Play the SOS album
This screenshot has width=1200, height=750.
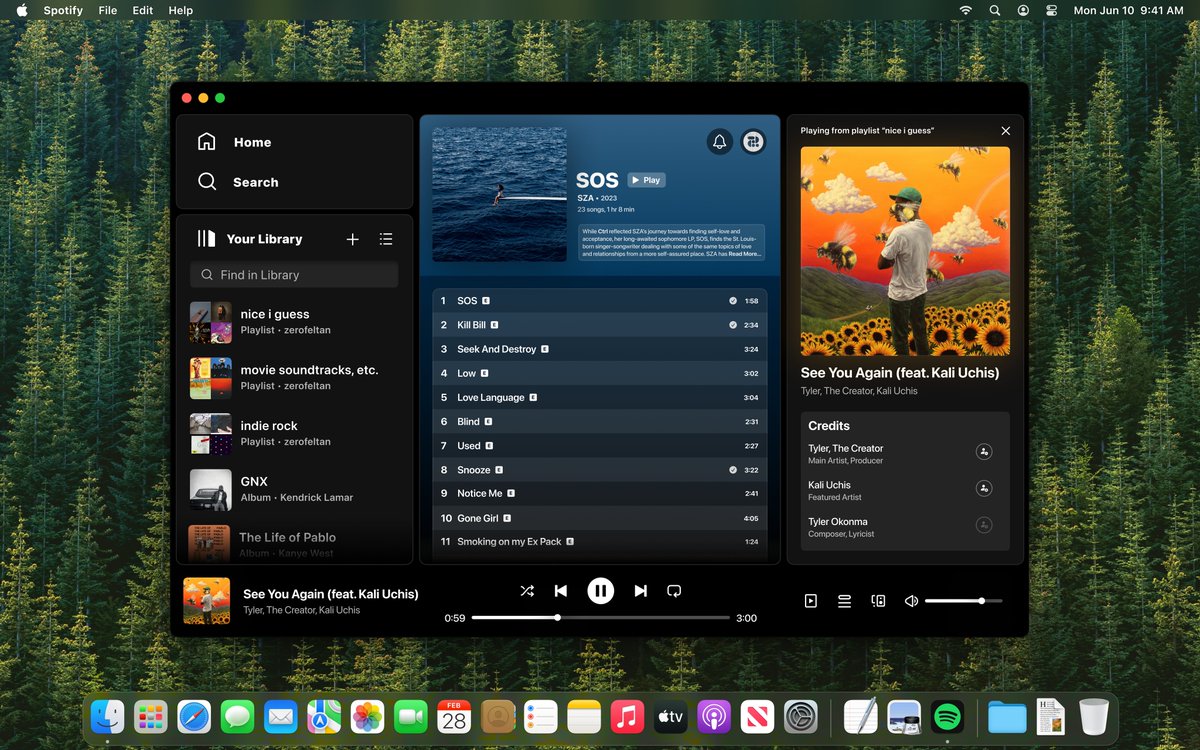pos(646,180)
